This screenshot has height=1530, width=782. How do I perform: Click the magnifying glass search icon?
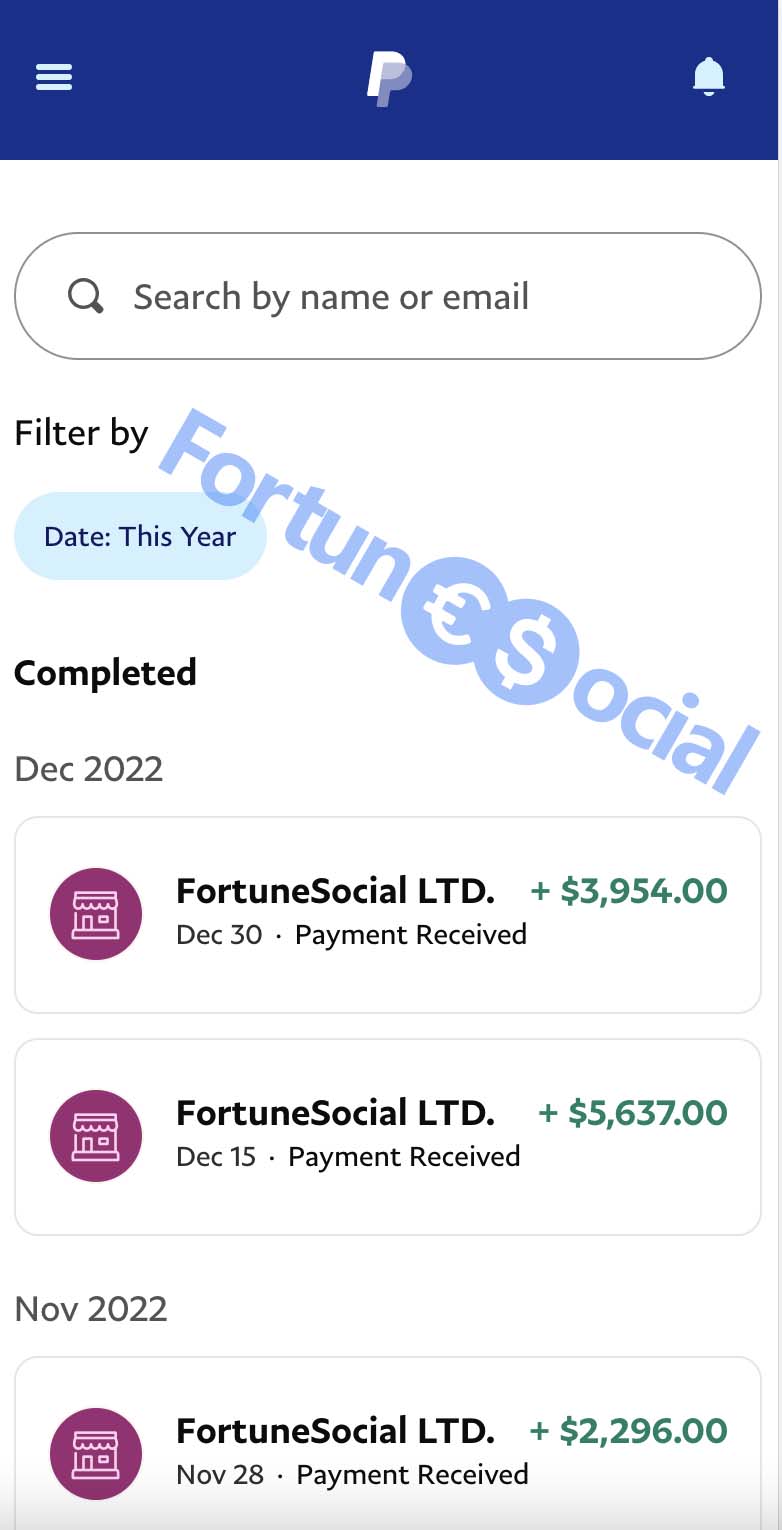(x=85, y=296)
